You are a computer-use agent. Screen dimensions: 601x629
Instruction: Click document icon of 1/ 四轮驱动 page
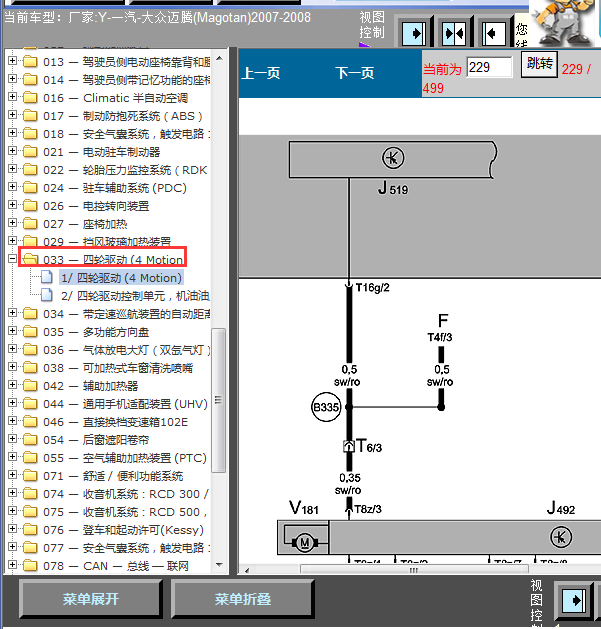coord(47,277)
